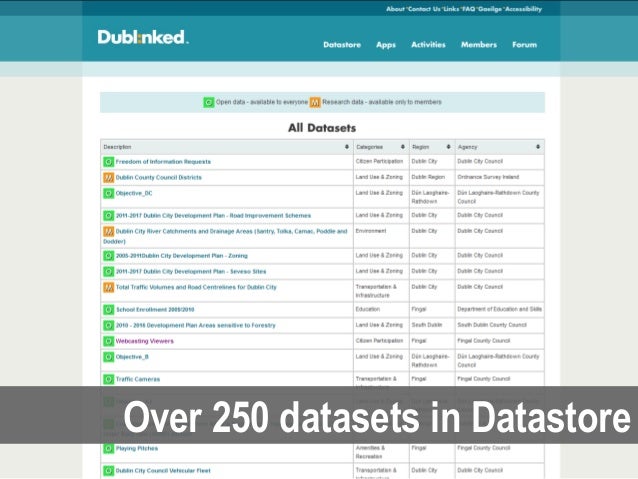
Task: Click open-data icon beside Traffic Cameras
Action: click(x=108, y=379)
